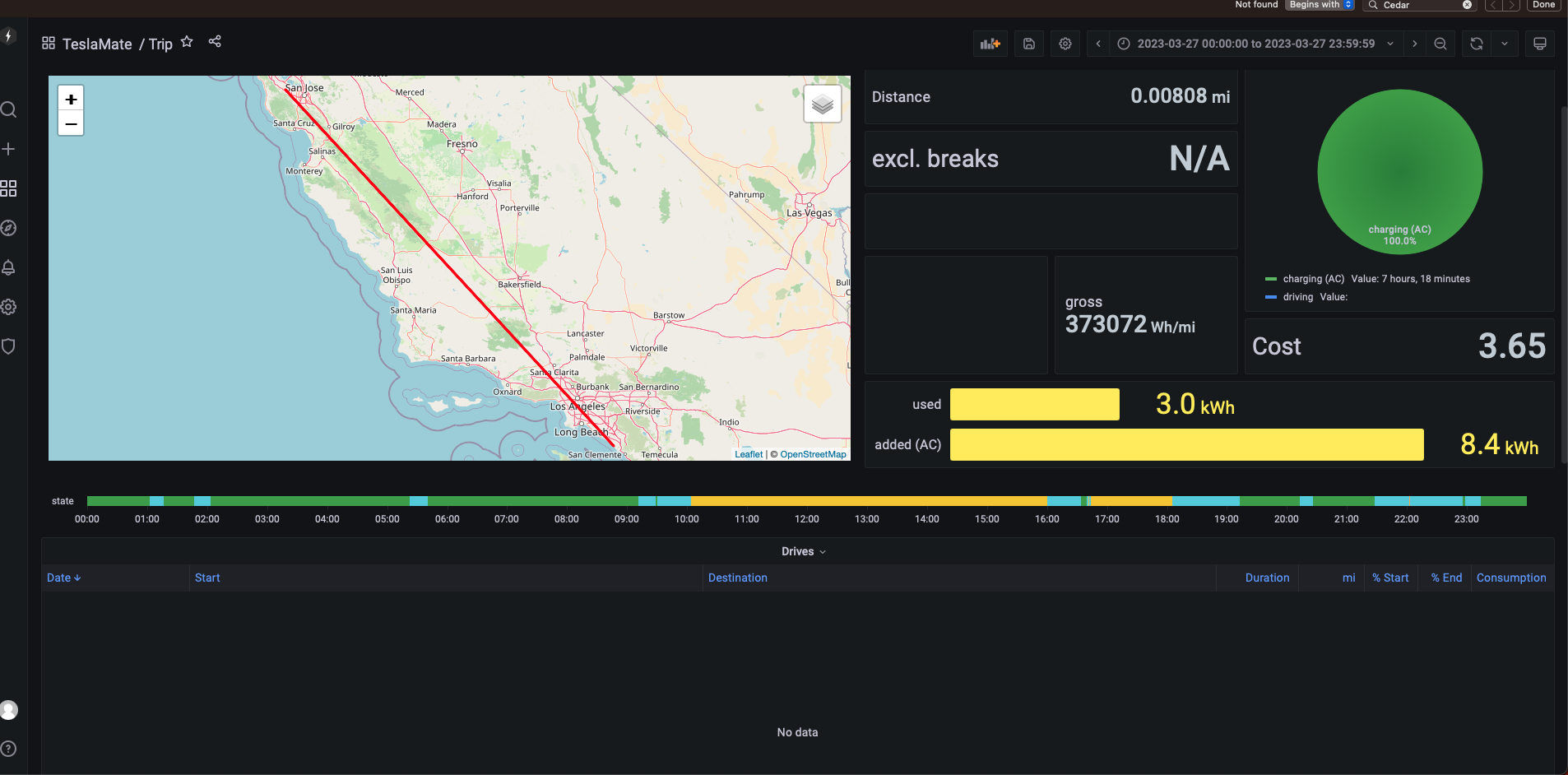Click the Done button in find bar
The width and height of the screenshot is (1568, 775).
pos(1543,5)
